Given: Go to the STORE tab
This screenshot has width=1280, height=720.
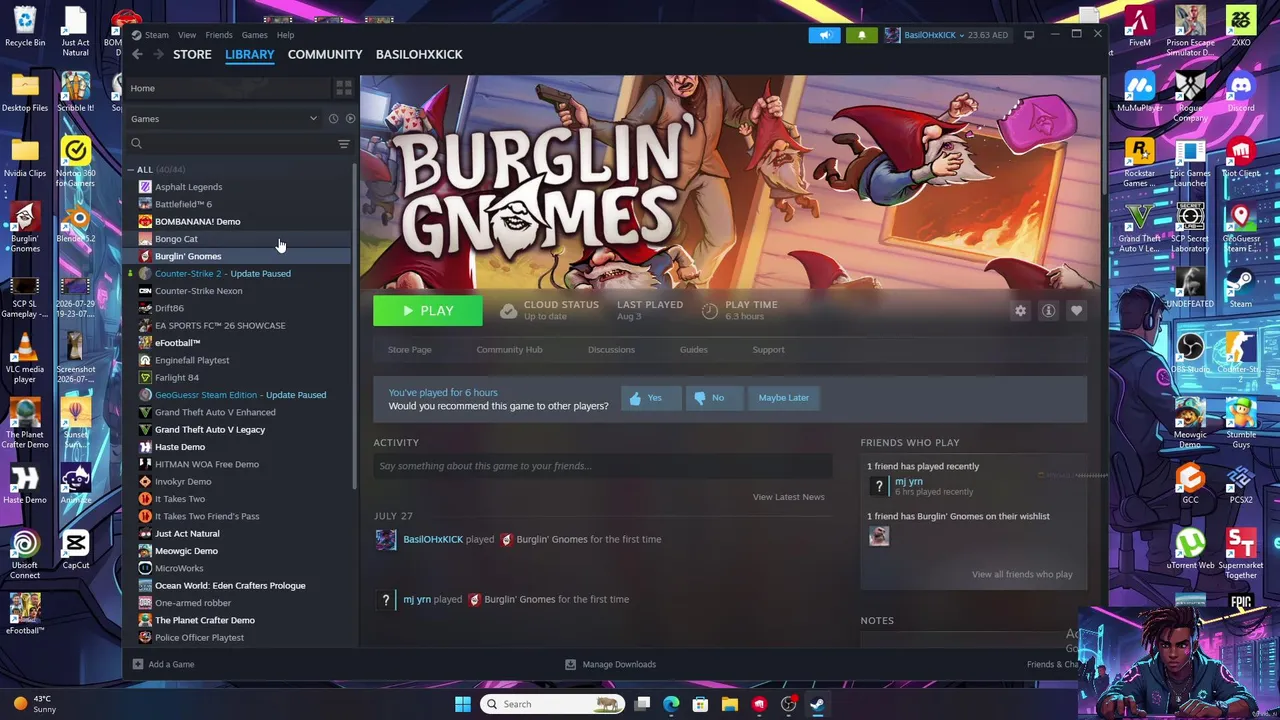Looking at the screenshot, I should click(192, 54).
